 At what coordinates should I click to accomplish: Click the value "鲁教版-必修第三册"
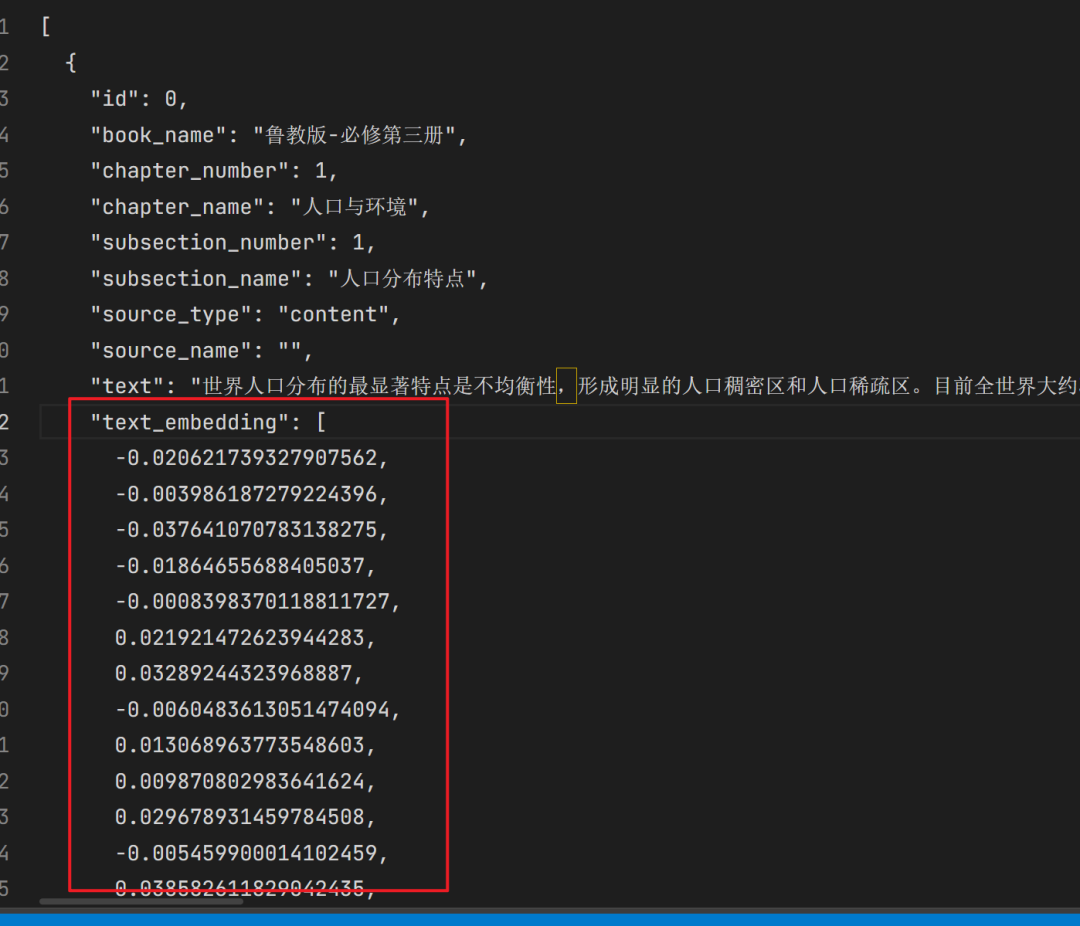(360, 135)
